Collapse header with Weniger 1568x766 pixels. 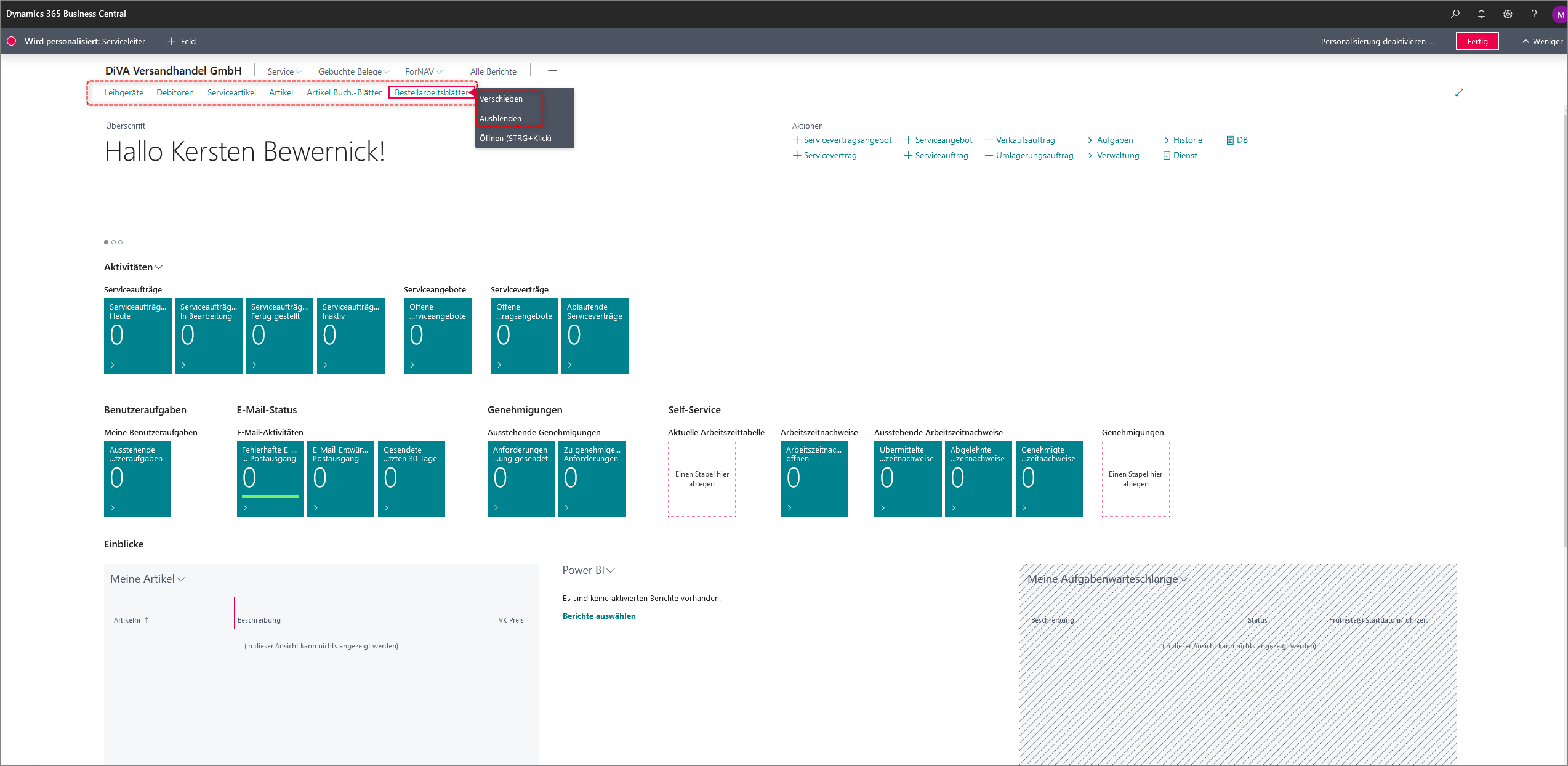point(1542,41)
